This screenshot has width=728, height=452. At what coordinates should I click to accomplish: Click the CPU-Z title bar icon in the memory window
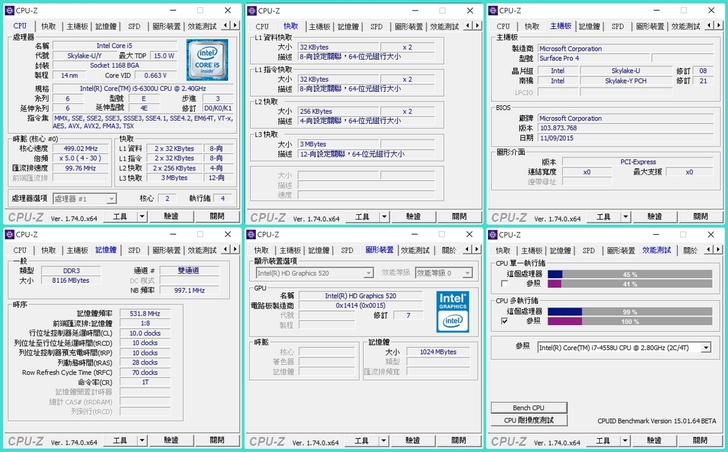pos(9,235)
